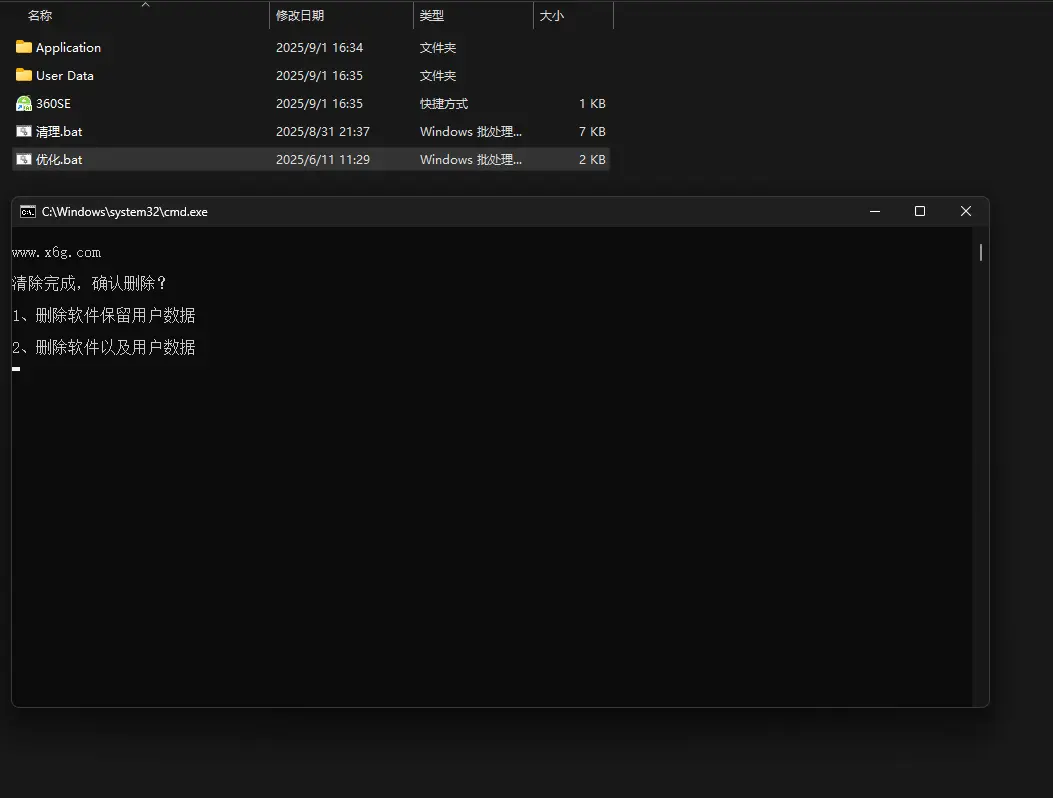The height and width of the screenshot is (798, 1053).
Task: Click the green 360SE shortcut icon
Action: point(23,103)
